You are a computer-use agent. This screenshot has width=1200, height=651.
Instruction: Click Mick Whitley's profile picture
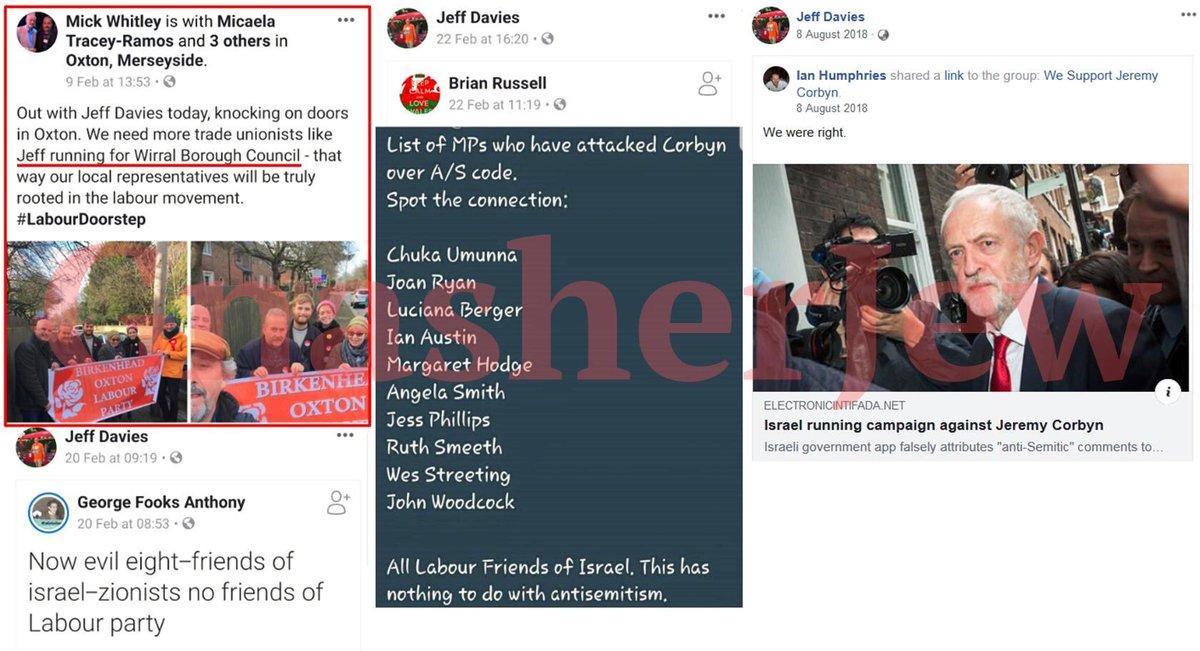tap(37, 32)
